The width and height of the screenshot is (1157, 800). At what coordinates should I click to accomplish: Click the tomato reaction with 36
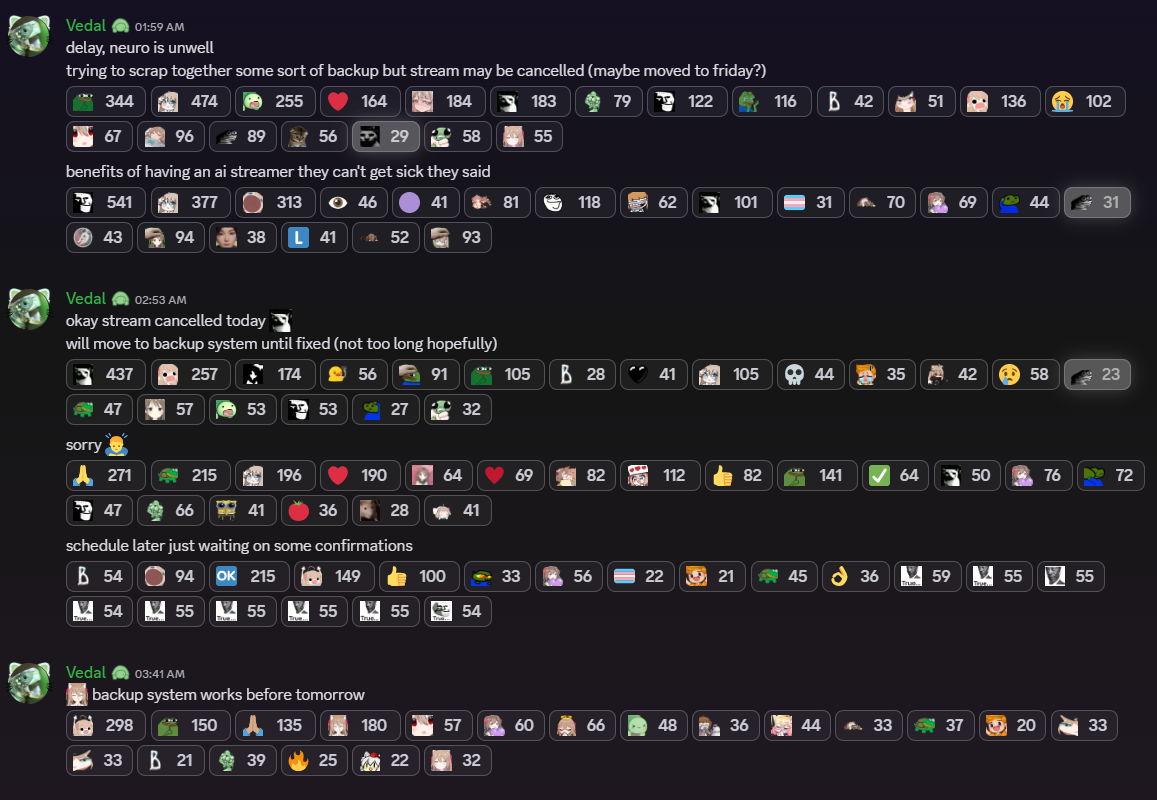click(x=314, y=511)
